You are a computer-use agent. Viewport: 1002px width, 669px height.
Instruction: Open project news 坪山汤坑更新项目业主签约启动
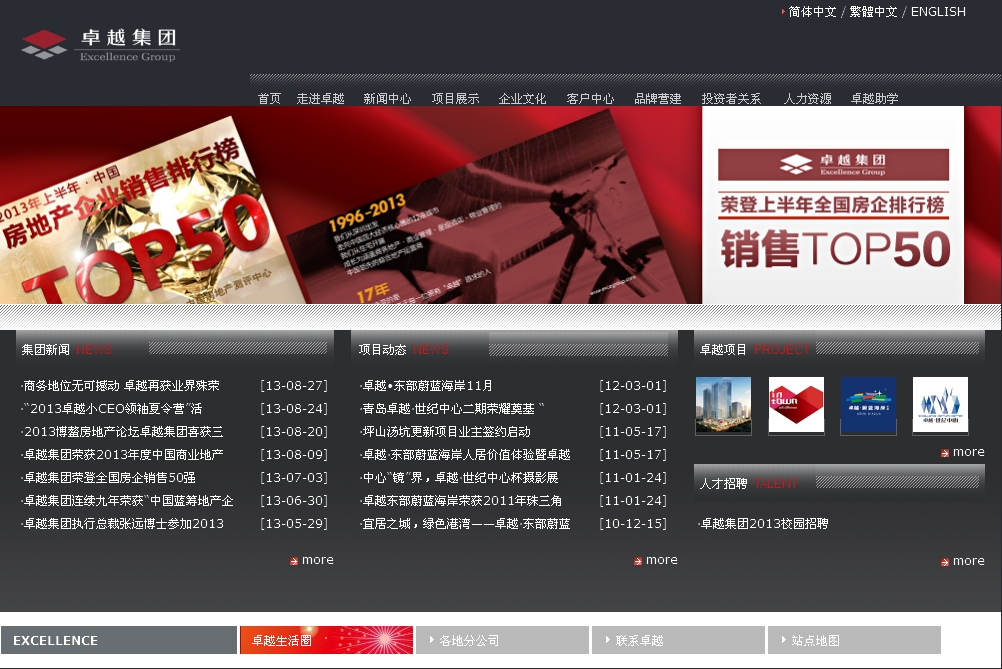(x=445, y=432)
